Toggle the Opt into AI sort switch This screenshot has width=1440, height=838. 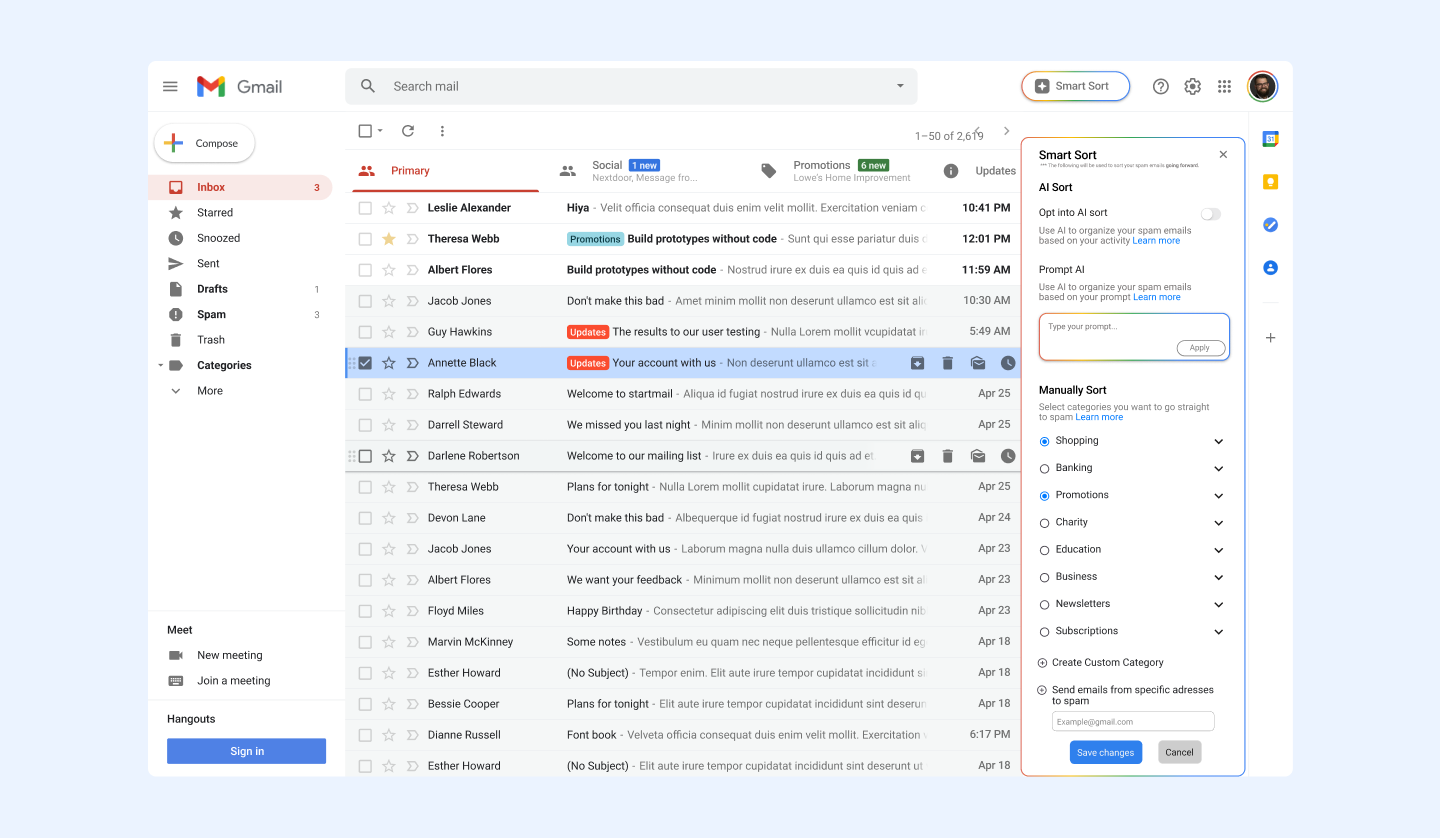pos(1210,214)
